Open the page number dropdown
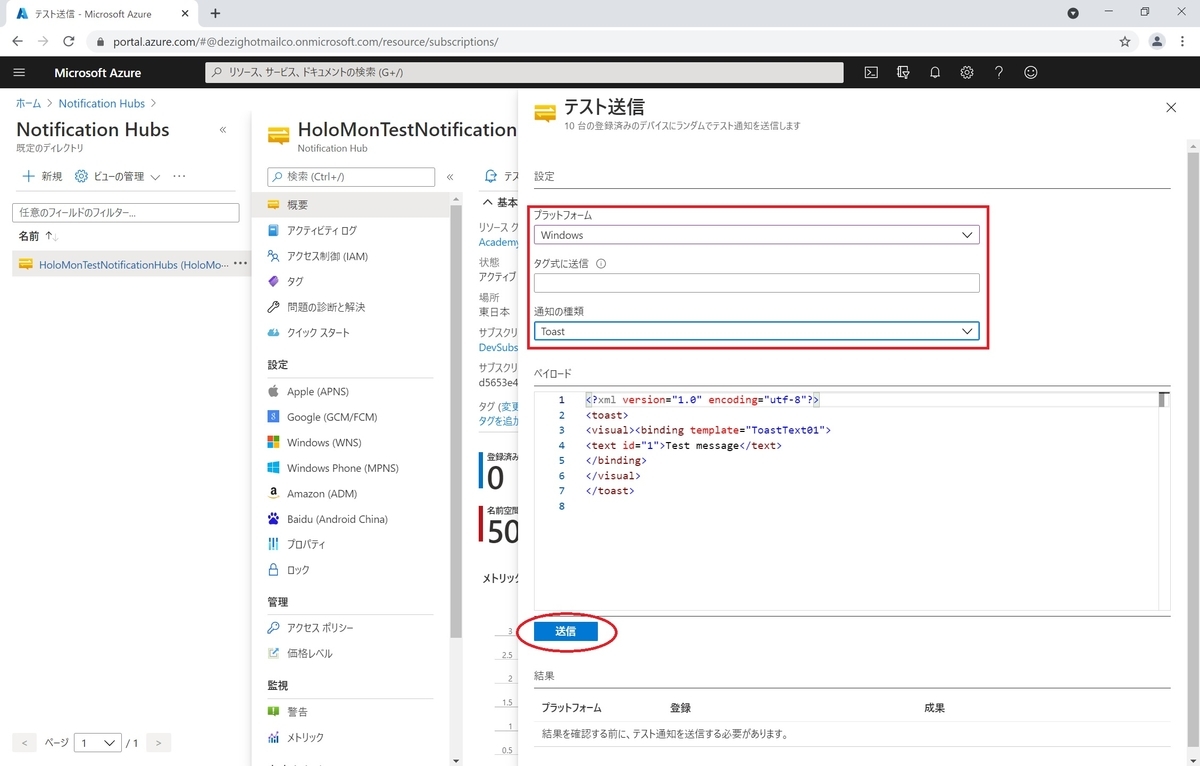1200x766 pixels. pos(98,743)
